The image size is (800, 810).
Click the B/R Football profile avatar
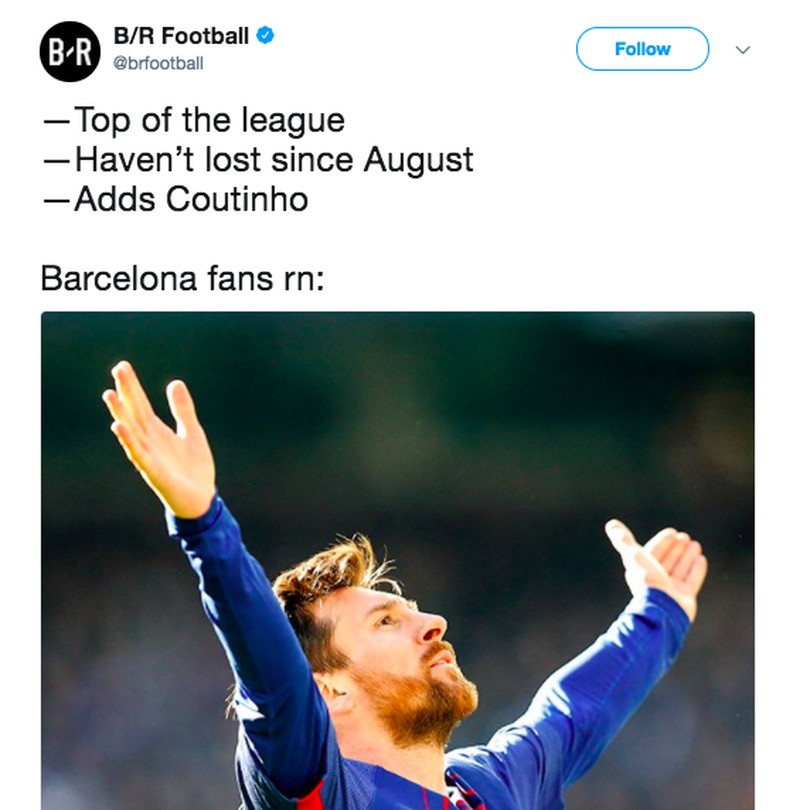[70, 50]
